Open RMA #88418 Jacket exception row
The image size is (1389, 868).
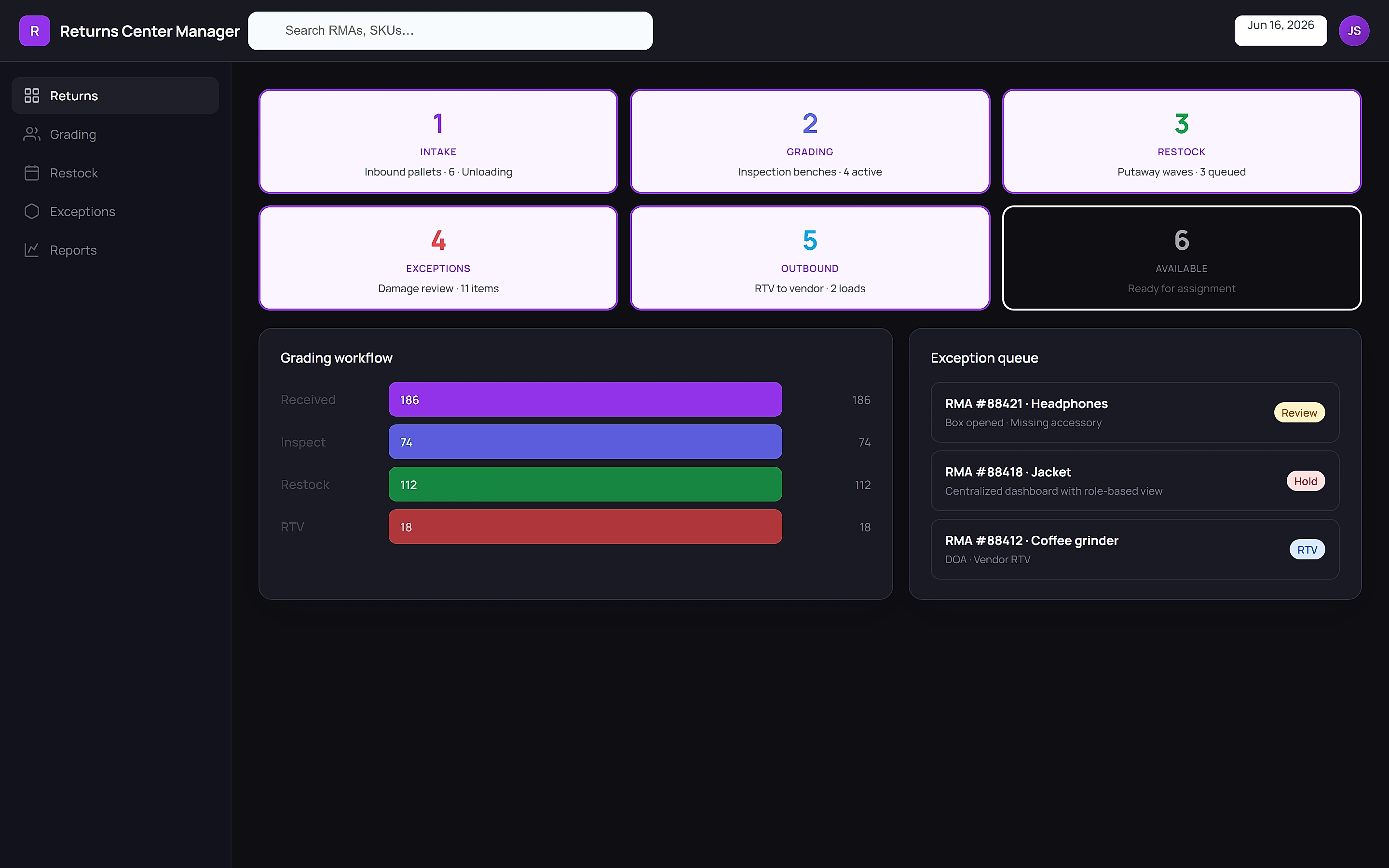[x=1134, y=481]
